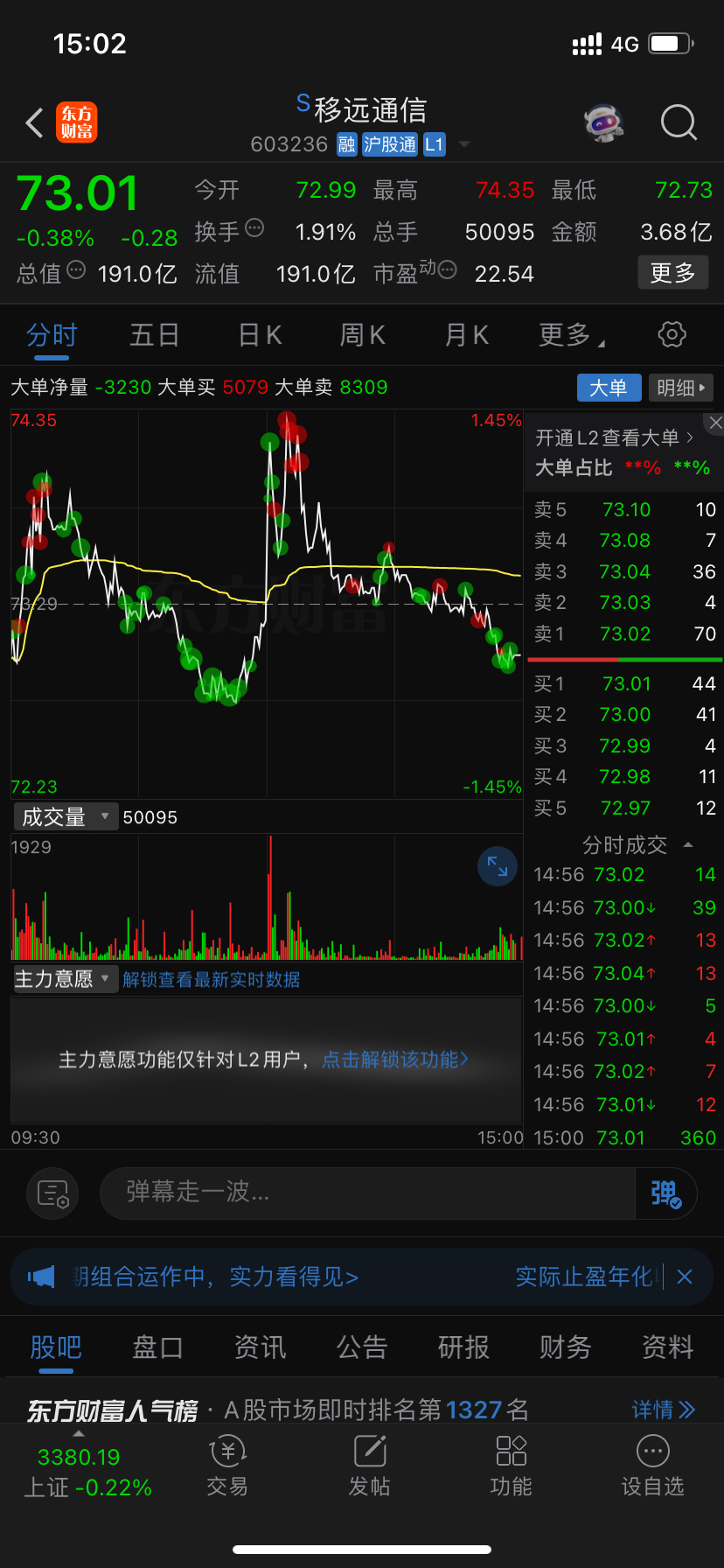Open 发帖 post icon
This screenshot has width=724, height=1568.
[369, 1467]
